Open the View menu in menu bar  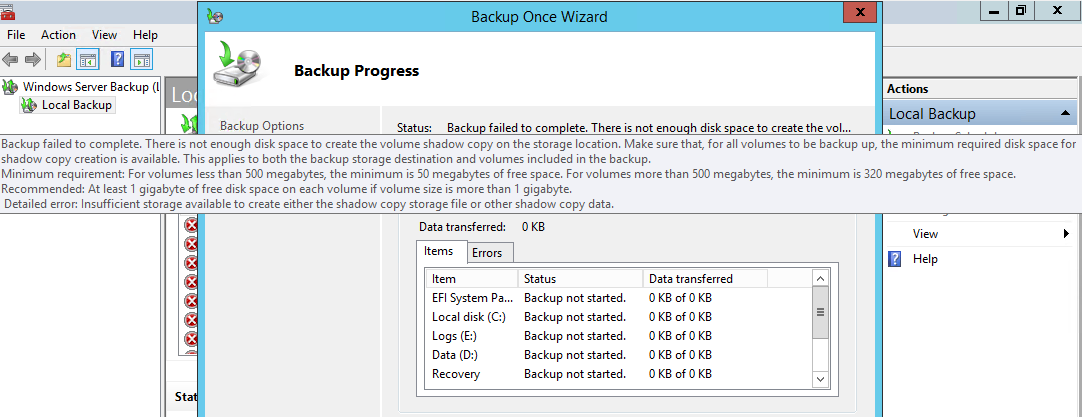pos(104,35)
